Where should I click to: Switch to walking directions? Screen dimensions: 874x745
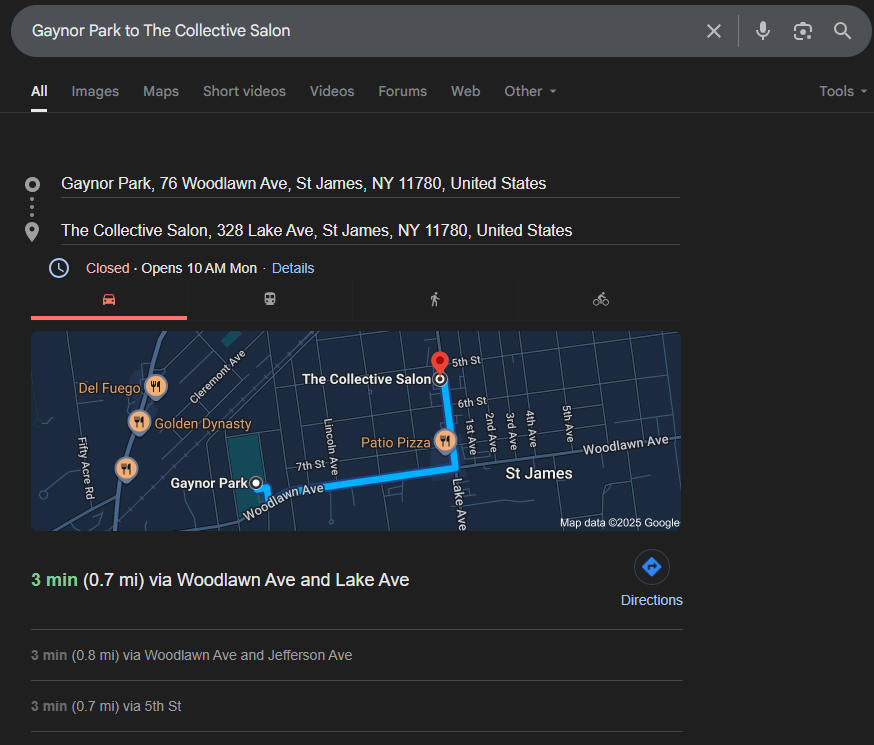point(435,299)
